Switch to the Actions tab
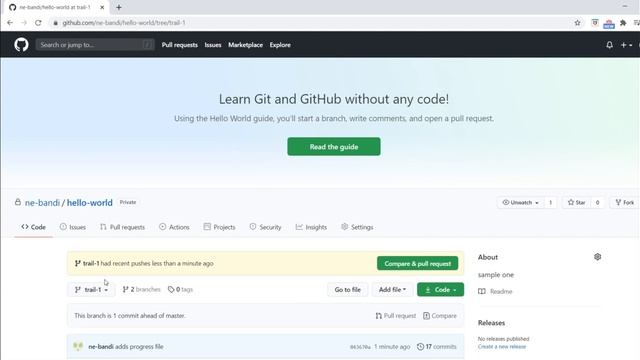 [x=174, y=227]
